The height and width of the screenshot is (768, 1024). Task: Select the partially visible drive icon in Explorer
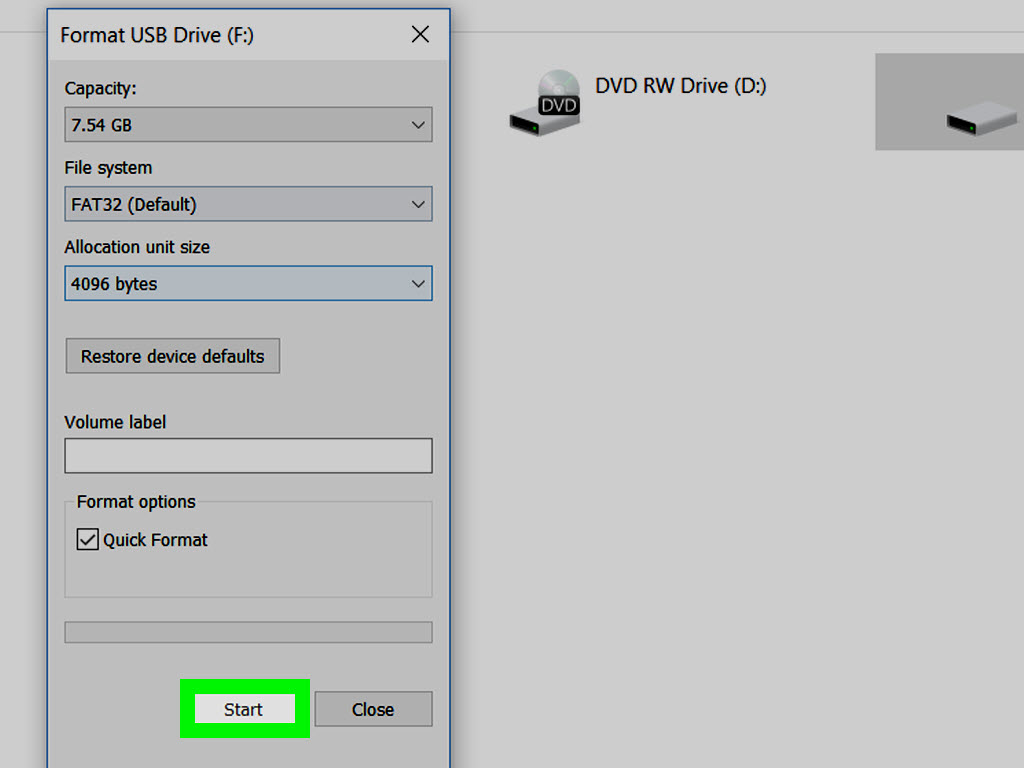982,118
